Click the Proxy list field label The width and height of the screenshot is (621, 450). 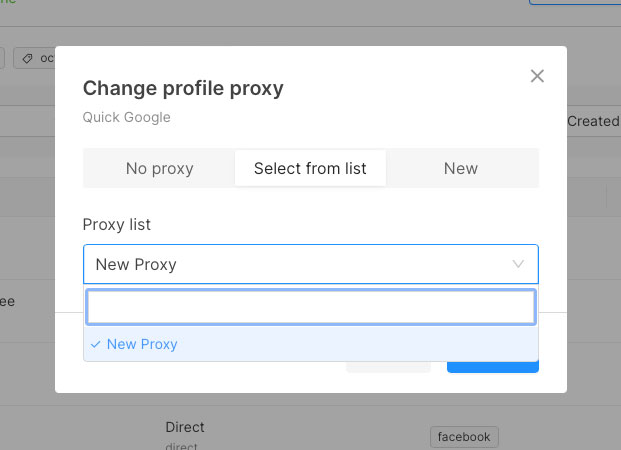117,224
